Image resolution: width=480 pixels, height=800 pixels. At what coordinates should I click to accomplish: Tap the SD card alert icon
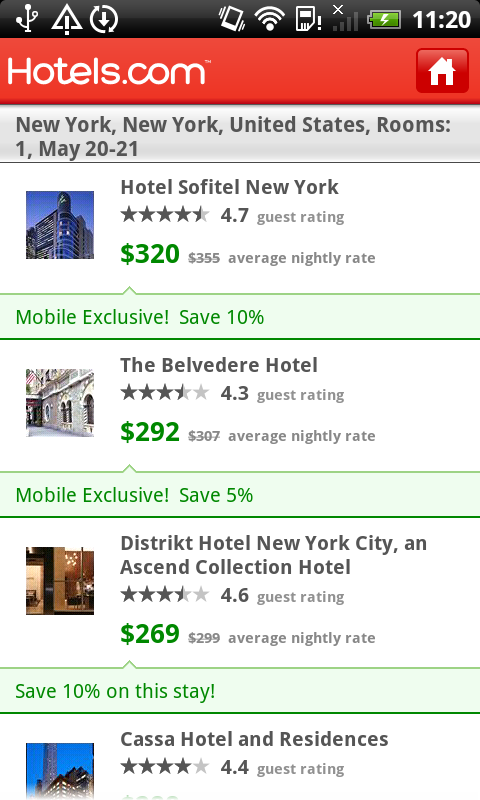pos(309,19)
